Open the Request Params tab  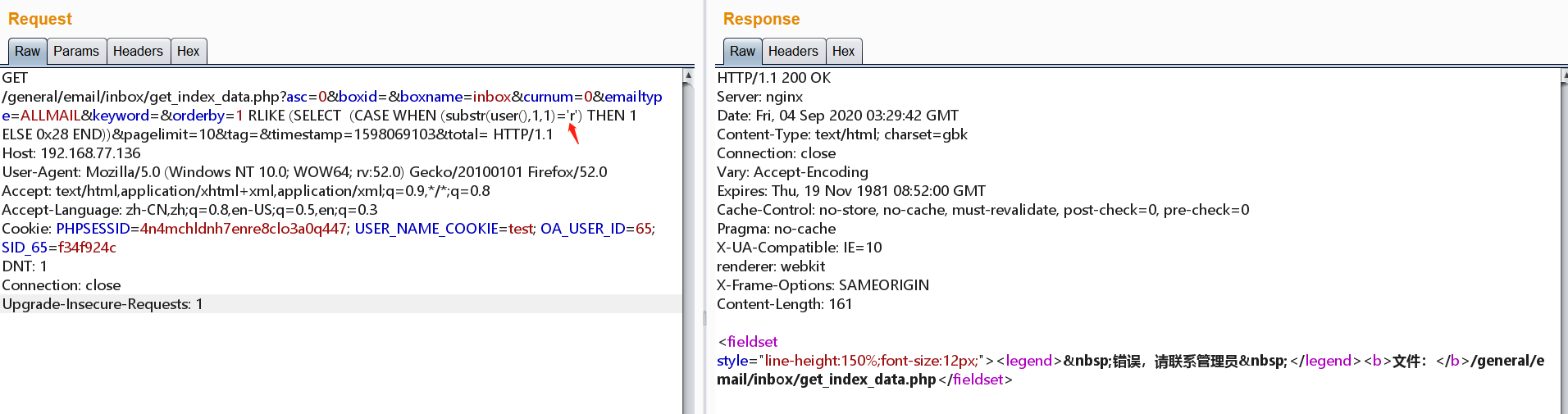[x=76, y=51]
